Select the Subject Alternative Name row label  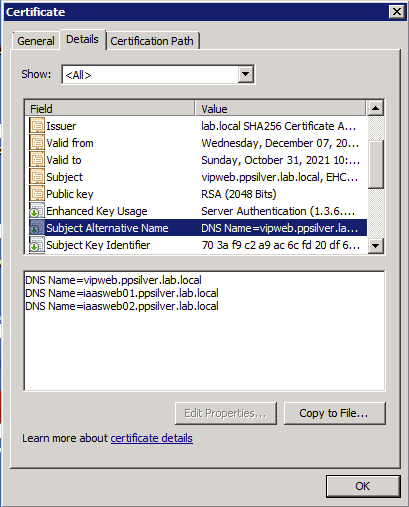107,228
